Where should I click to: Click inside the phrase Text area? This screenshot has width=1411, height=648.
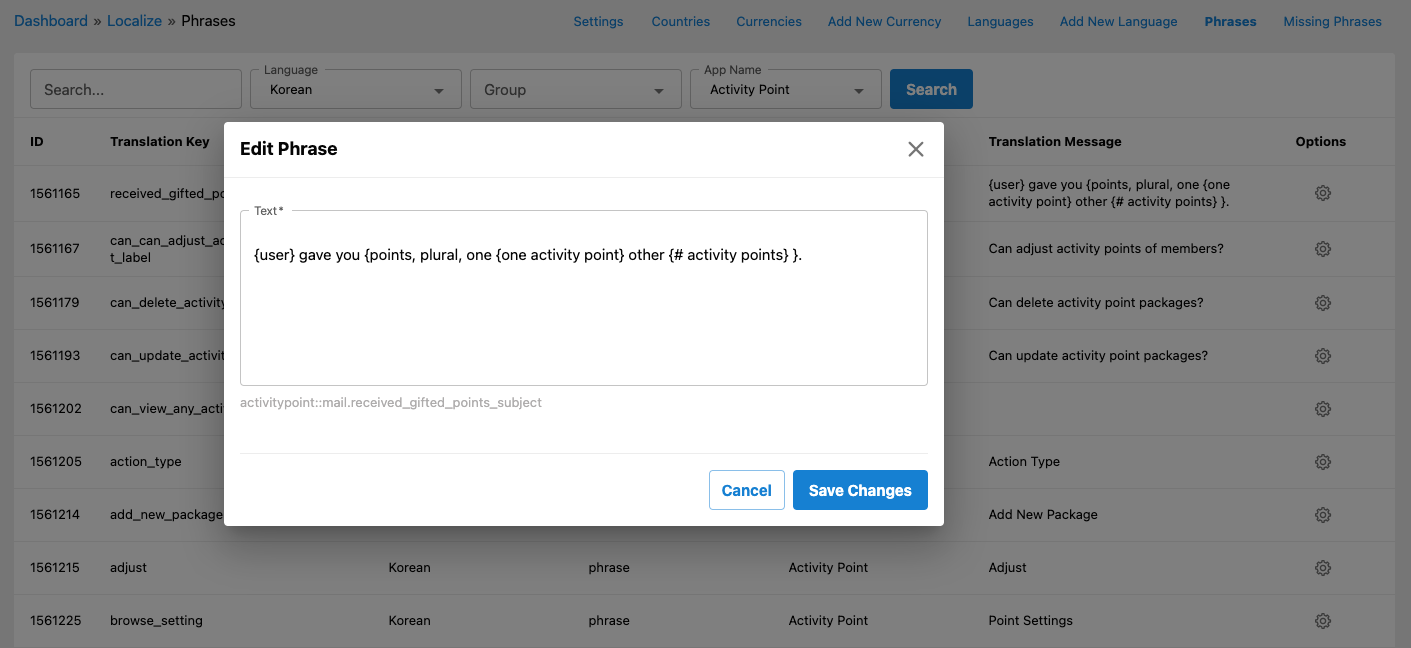click(x=584, y=298)
